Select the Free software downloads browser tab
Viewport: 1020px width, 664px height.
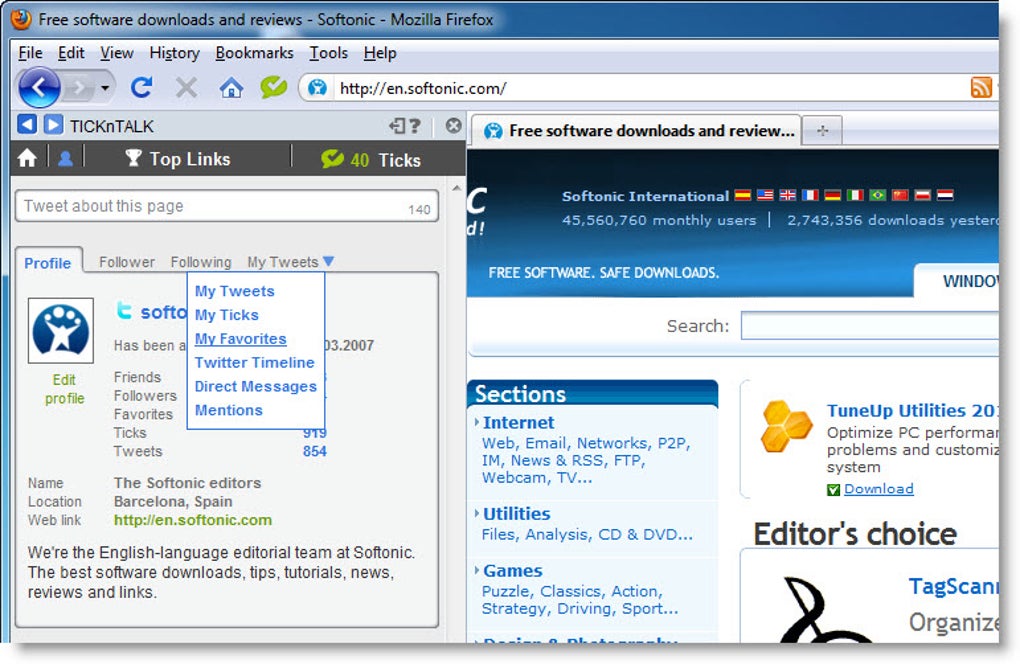coord(638,131)
